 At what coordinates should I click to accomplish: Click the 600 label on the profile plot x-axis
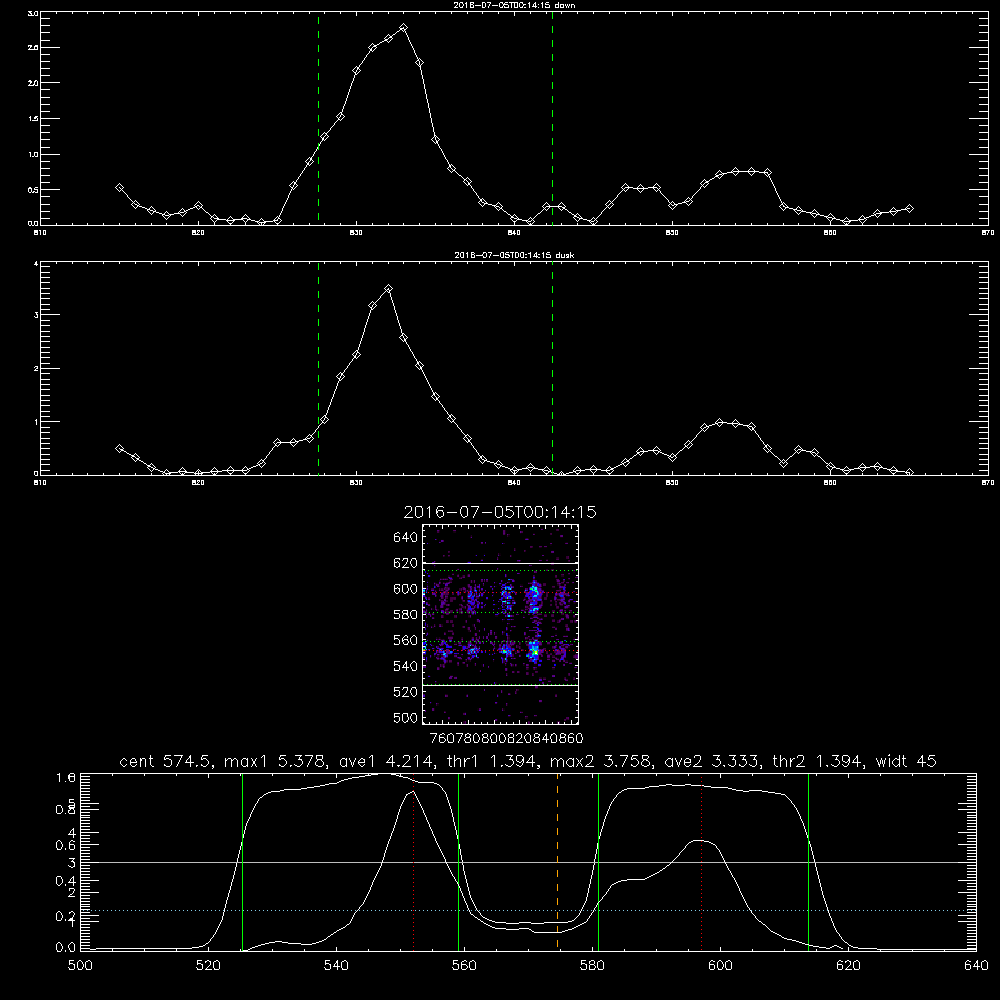tap(720, 966)
